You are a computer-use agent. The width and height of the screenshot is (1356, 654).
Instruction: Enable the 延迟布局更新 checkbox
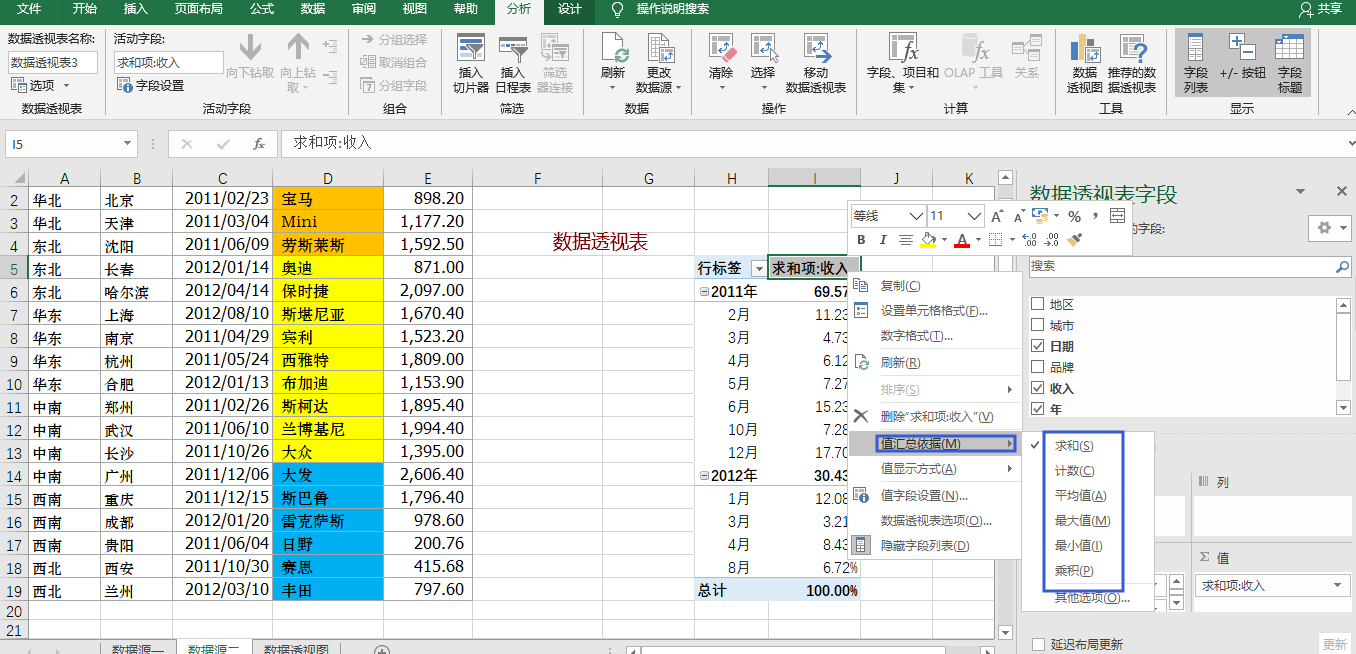click(x=1039, y=644)
